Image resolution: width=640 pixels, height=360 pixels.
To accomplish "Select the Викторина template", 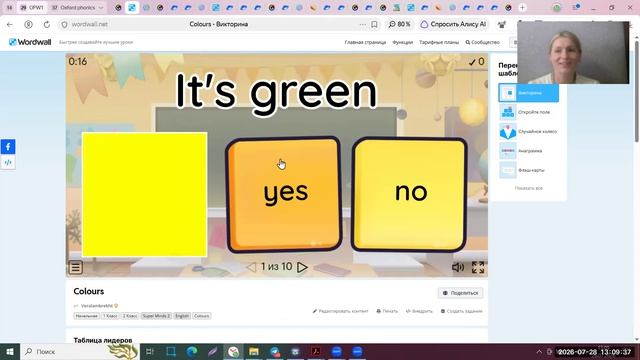I will tap(529, 93).
